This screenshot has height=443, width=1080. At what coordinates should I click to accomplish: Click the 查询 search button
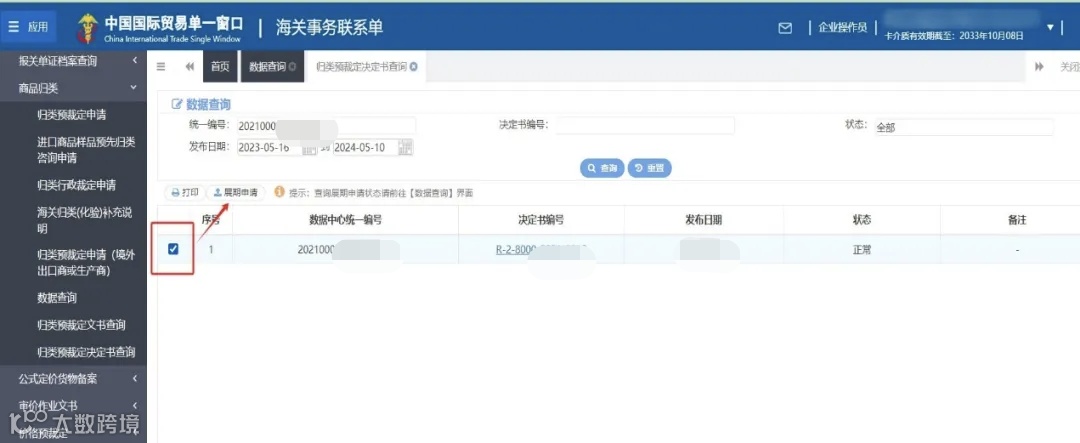point(602,168)
